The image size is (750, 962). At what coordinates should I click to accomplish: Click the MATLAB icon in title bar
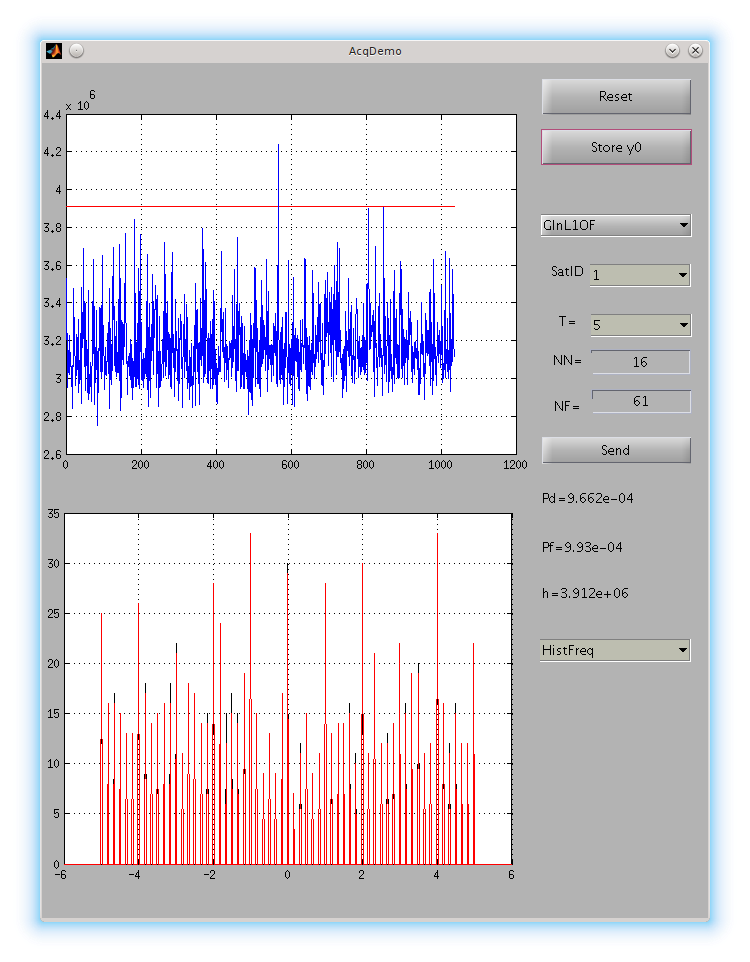click(x=54, y=50)
